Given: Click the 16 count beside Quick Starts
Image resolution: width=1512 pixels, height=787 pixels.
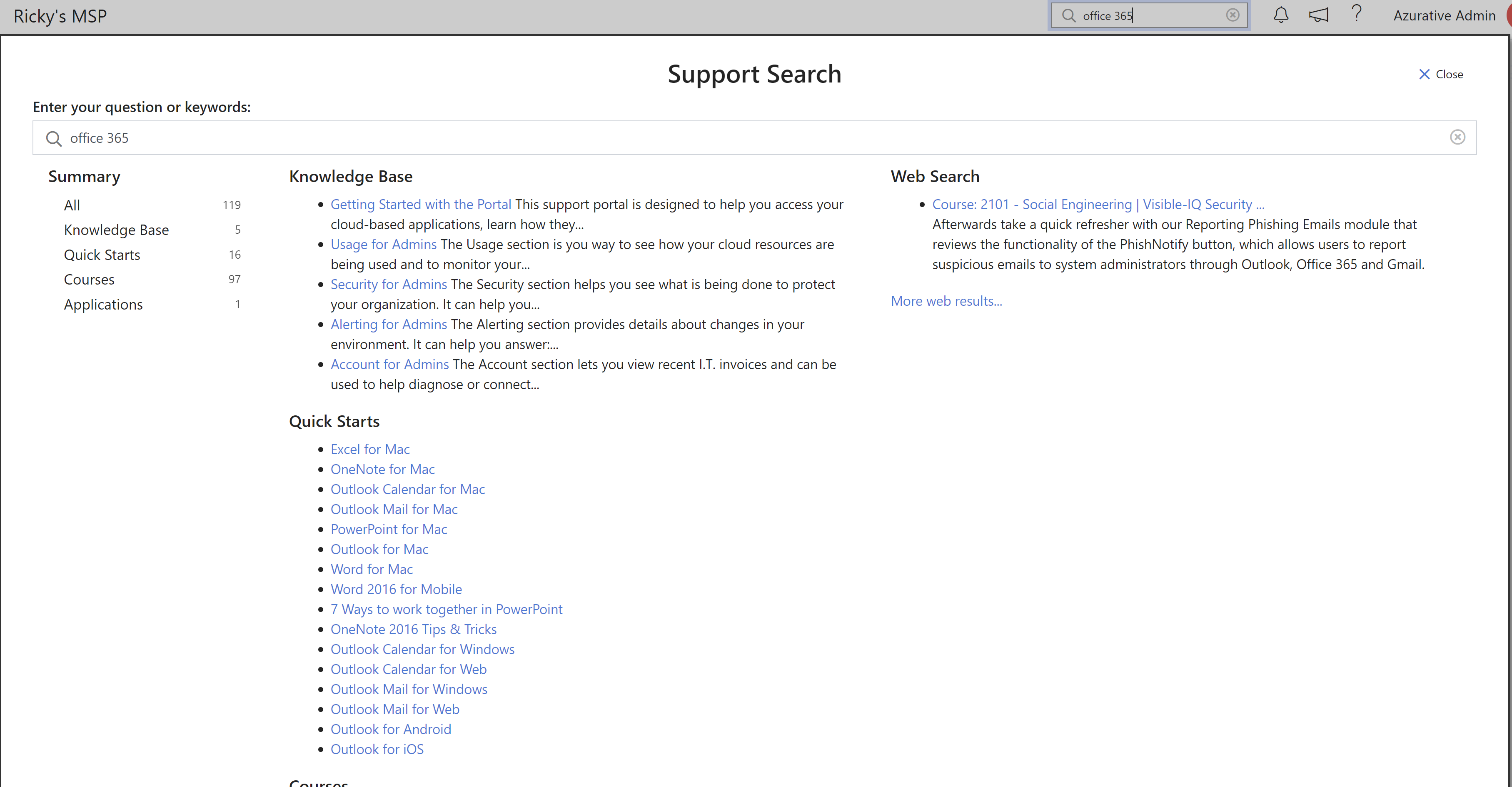Looking at the screenshot, I should click(234, 255).
